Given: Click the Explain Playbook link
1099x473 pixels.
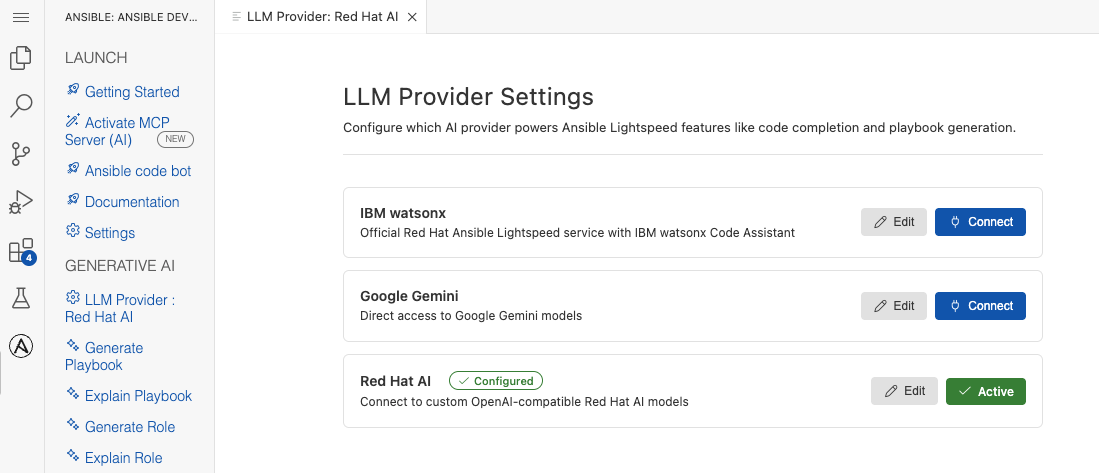Looking at the screenshot, I should pos(130,396).
